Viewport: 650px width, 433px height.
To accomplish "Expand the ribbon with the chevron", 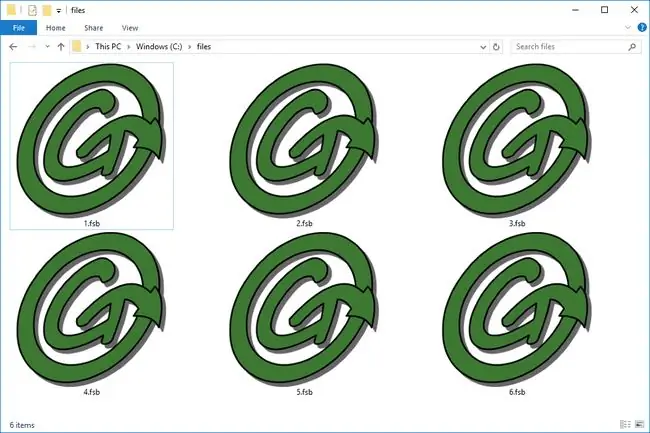I will 628,28.
